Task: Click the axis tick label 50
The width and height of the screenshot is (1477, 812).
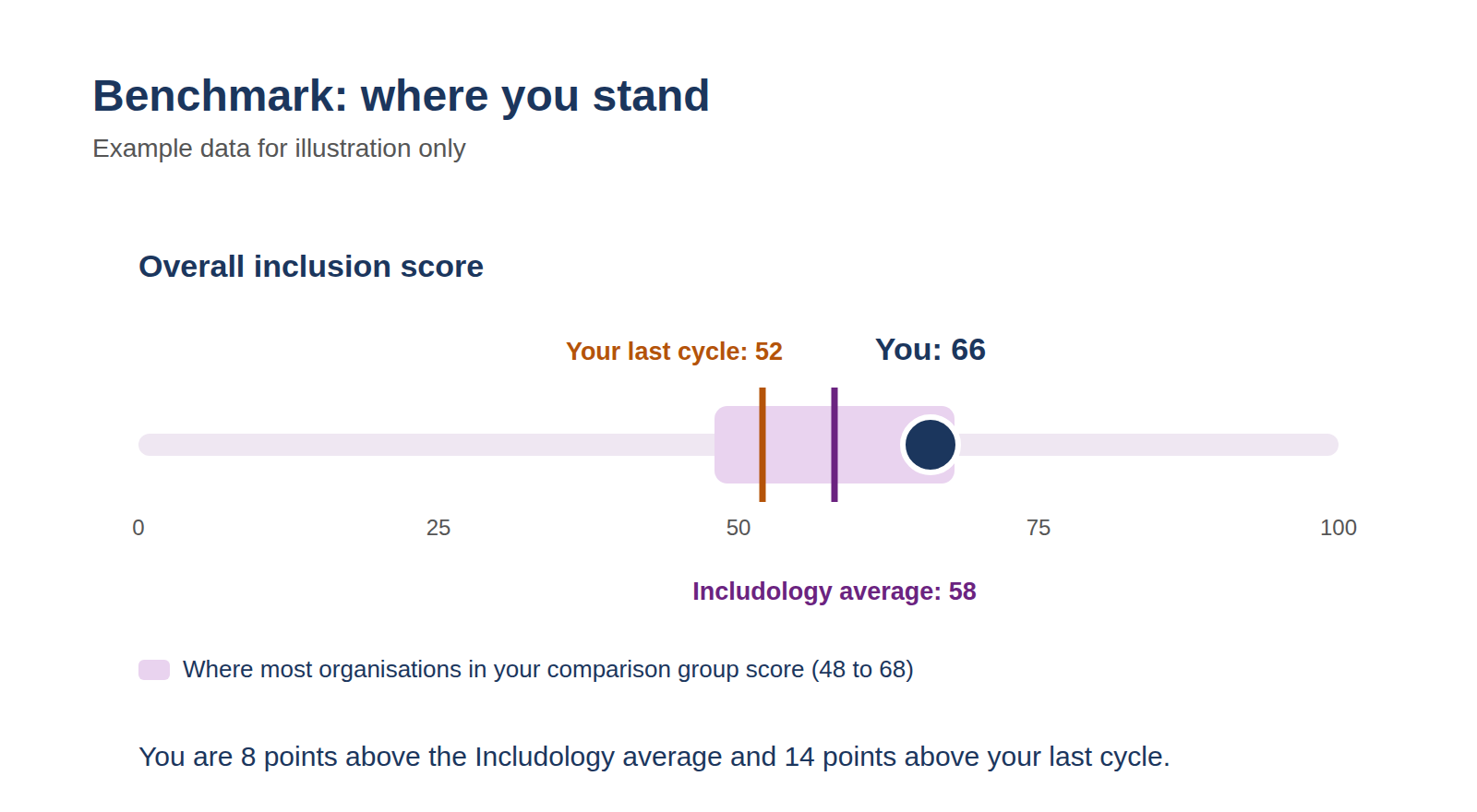Action: coord(738,528)
